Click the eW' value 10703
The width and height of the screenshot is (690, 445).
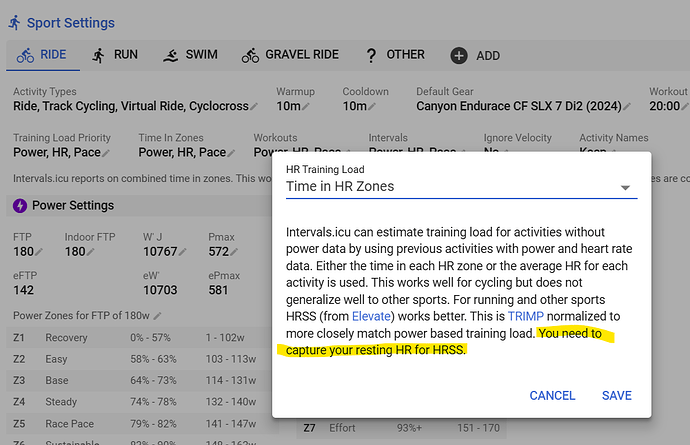[160, 291]
